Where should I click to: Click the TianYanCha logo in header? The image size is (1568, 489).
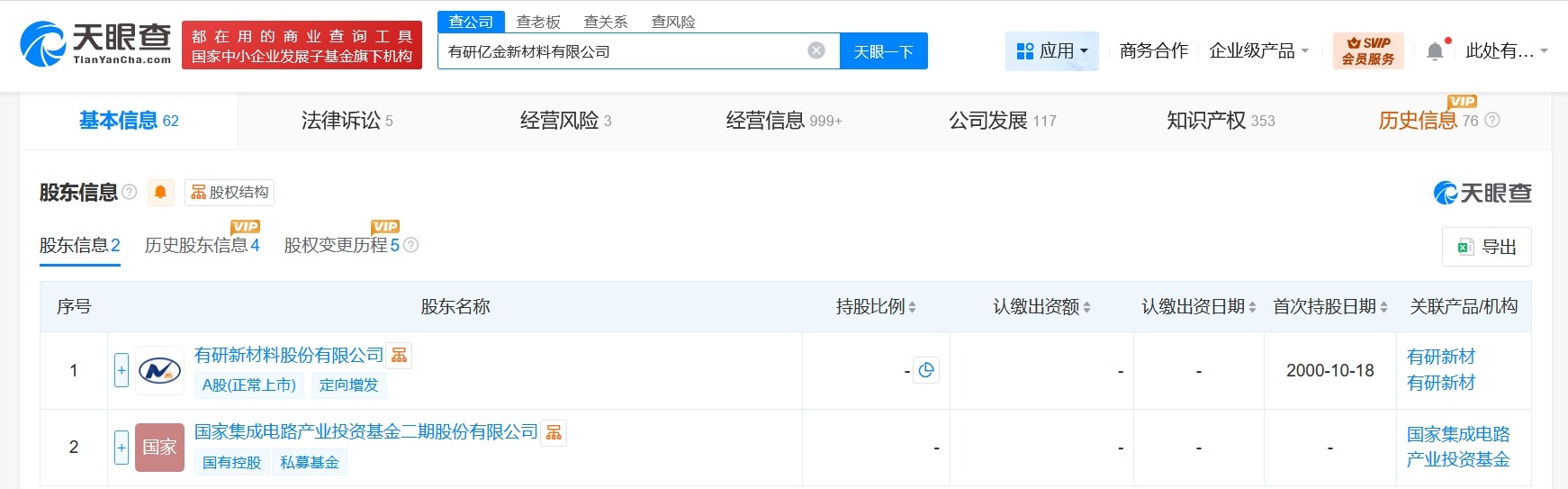(95, 43)
